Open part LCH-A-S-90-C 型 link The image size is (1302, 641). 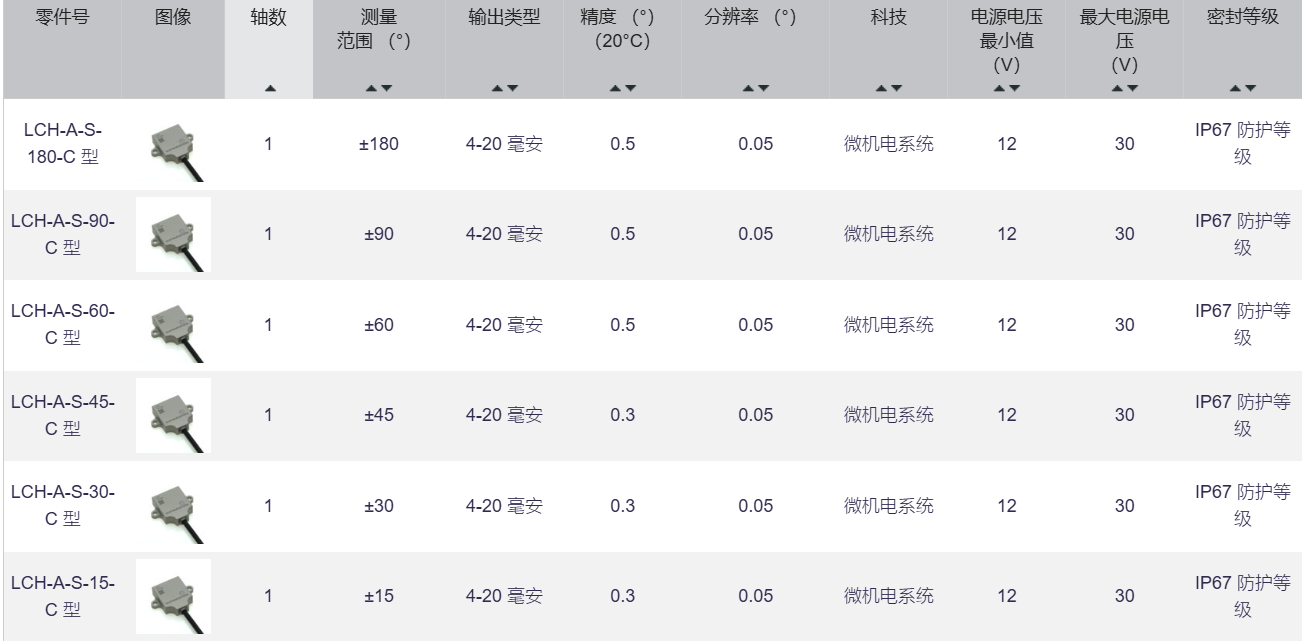[x=62, y=234]
